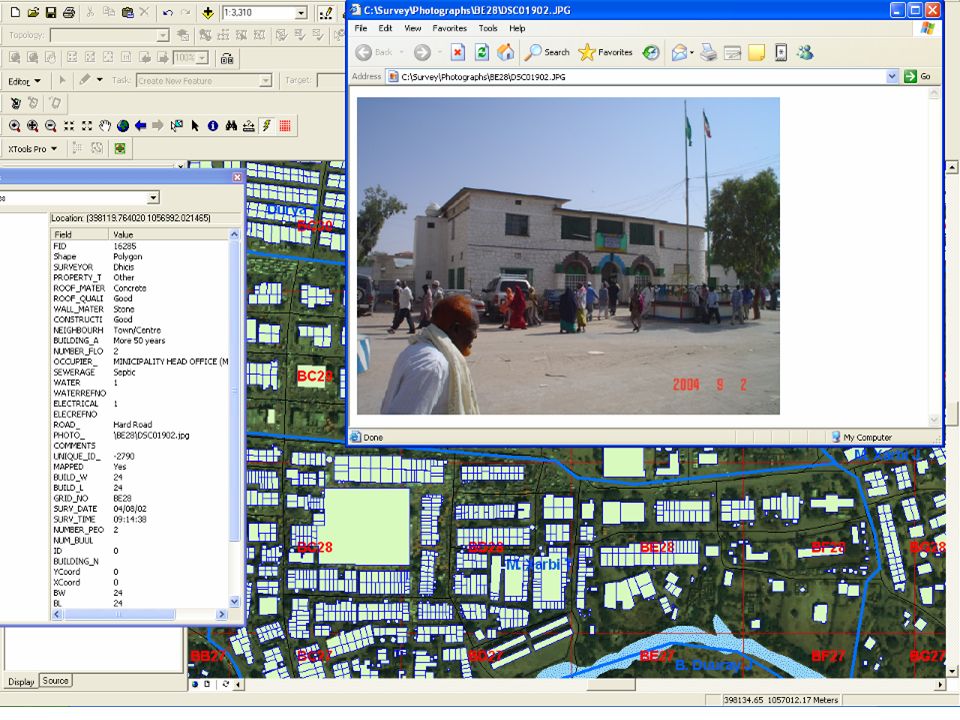This screenshot has height=720, width=960.
Task: Open the Find binoculars tool
Action: [231, 126]
